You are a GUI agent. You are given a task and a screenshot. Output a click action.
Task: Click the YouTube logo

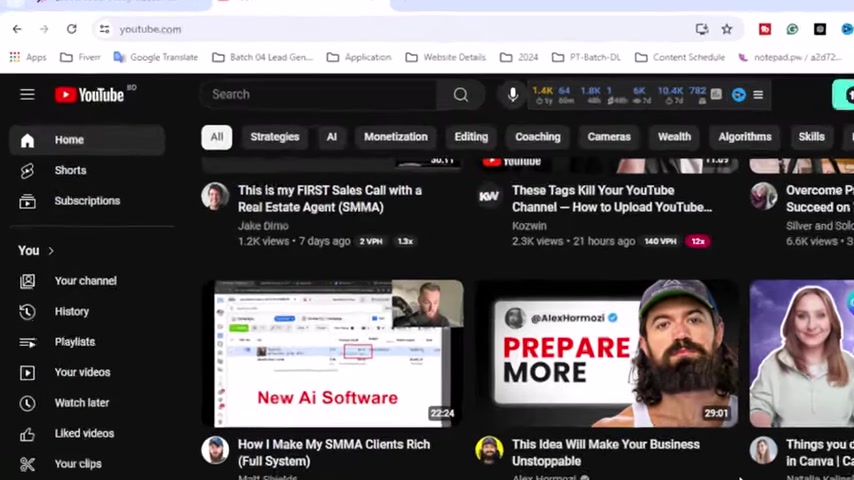(90, 95)
